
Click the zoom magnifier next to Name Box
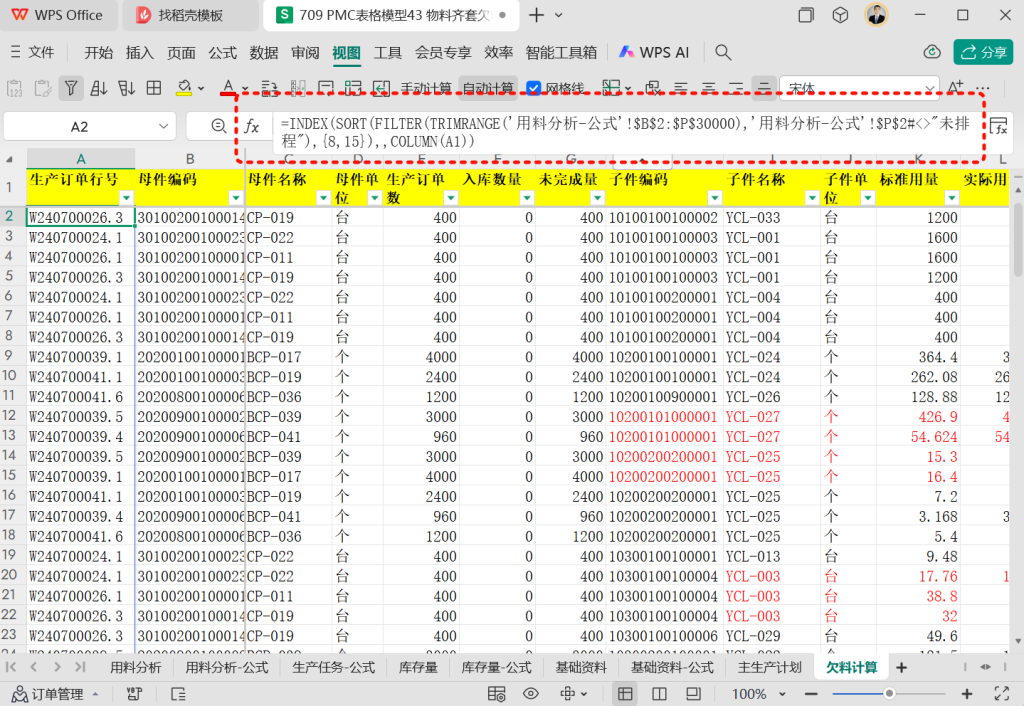(x=219, y=126)
